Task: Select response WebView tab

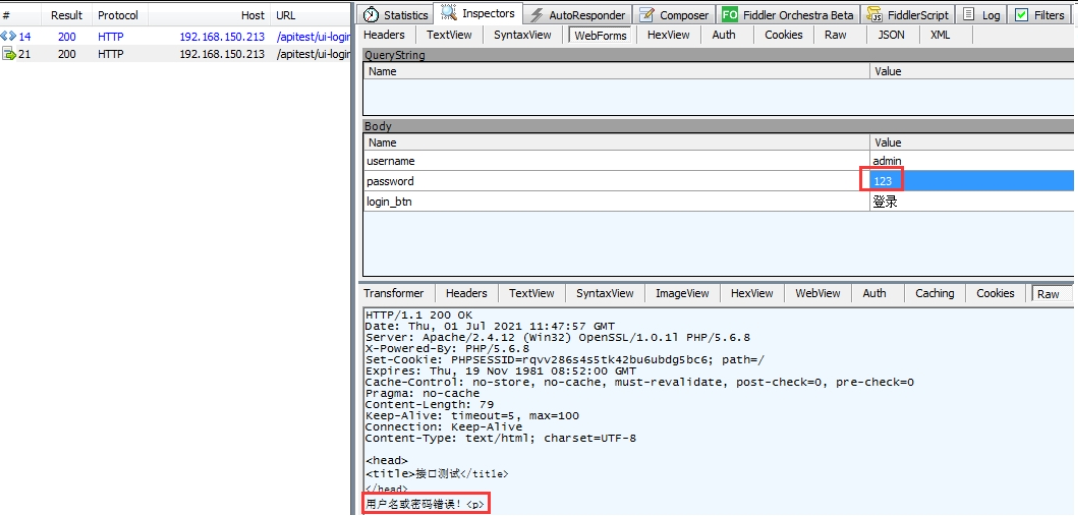Action: click(x=817, y=293)
